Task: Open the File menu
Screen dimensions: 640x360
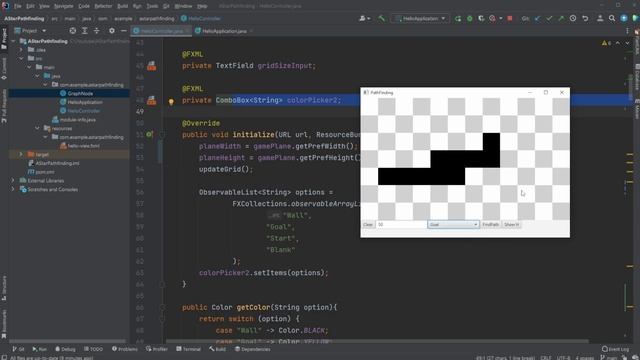Action: [18, 6]
